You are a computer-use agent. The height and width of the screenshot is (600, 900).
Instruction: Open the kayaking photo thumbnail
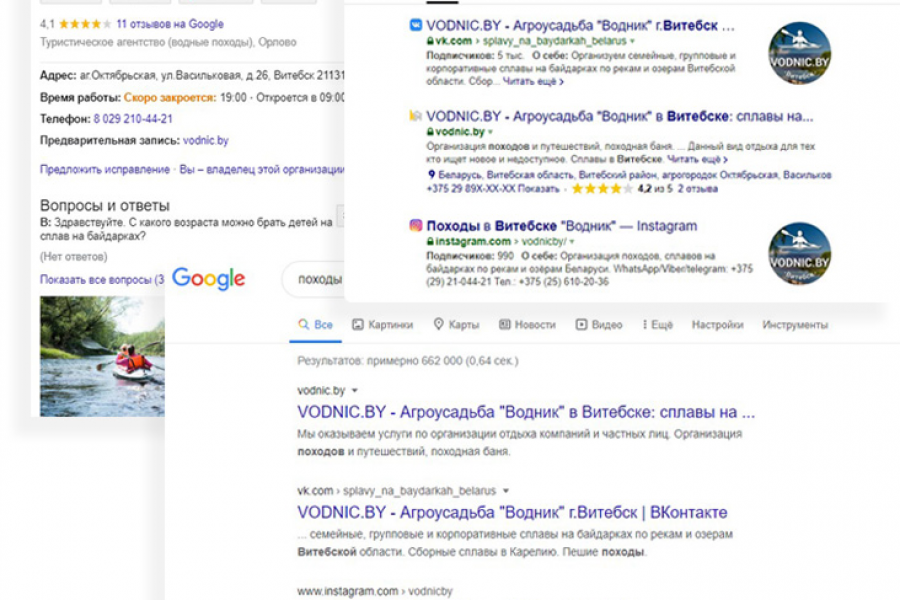pos(102,356)
